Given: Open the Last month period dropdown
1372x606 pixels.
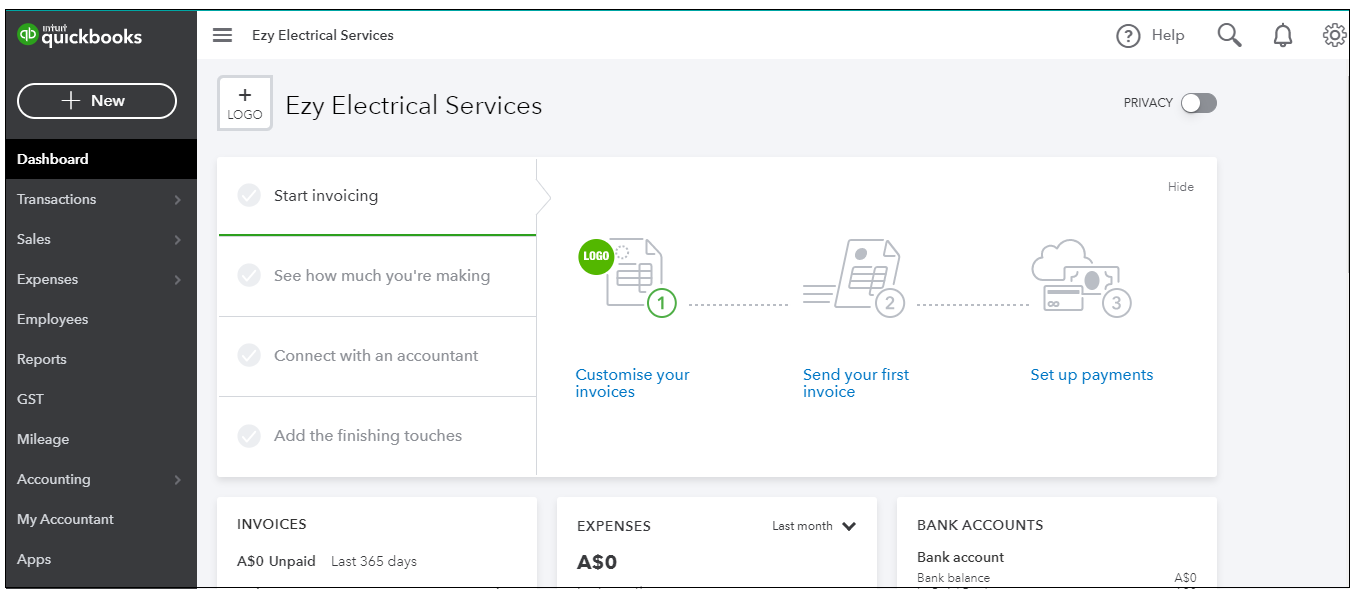Looking at the screenshot, I should (x=814, y=526).
